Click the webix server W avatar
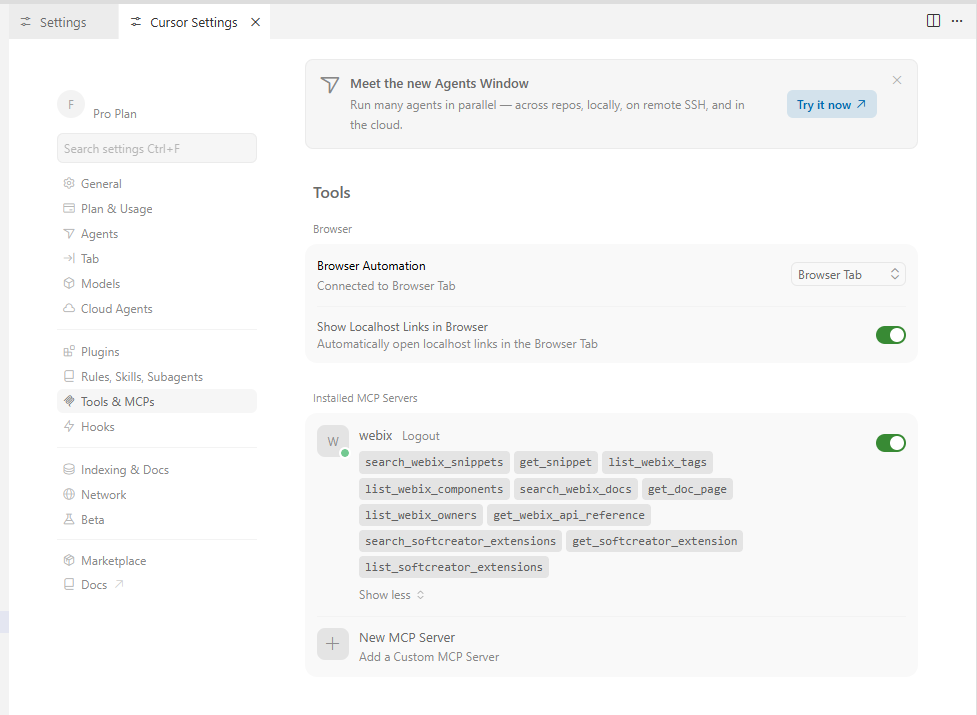 (333, 441)
